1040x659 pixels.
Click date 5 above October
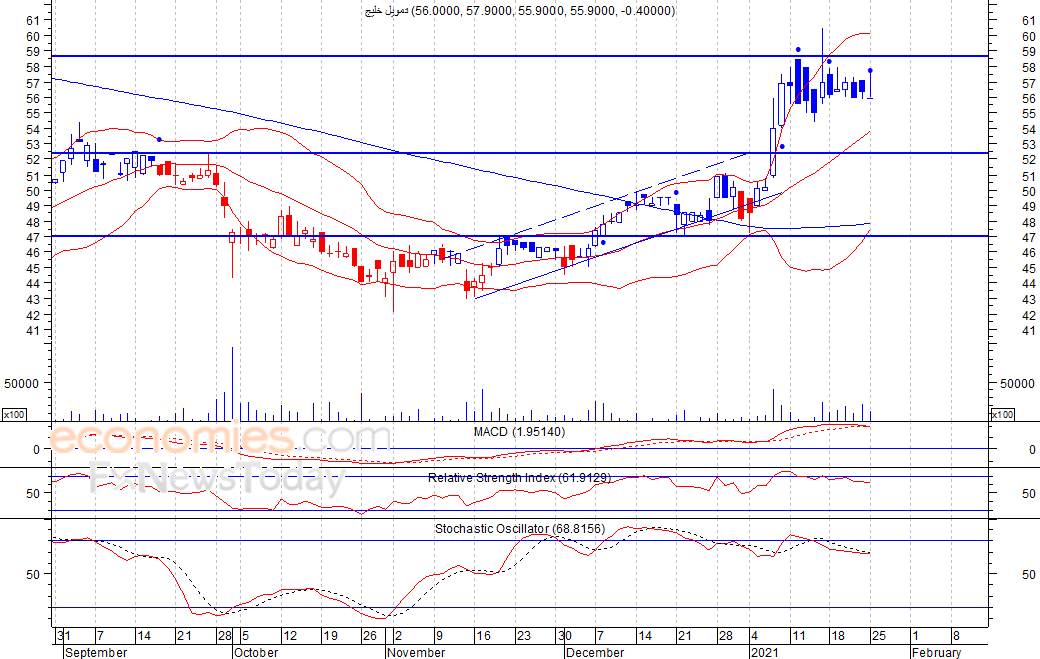(245, 636)
